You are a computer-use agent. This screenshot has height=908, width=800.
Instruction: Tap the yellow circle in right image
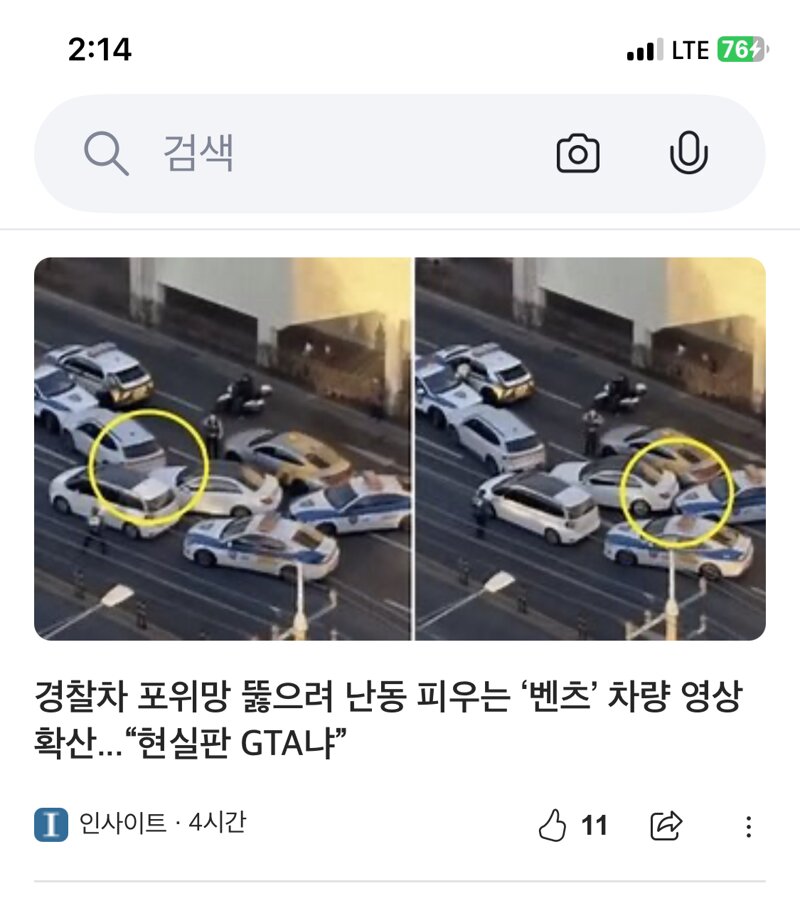pyautogui.click(x=677, y=492)
